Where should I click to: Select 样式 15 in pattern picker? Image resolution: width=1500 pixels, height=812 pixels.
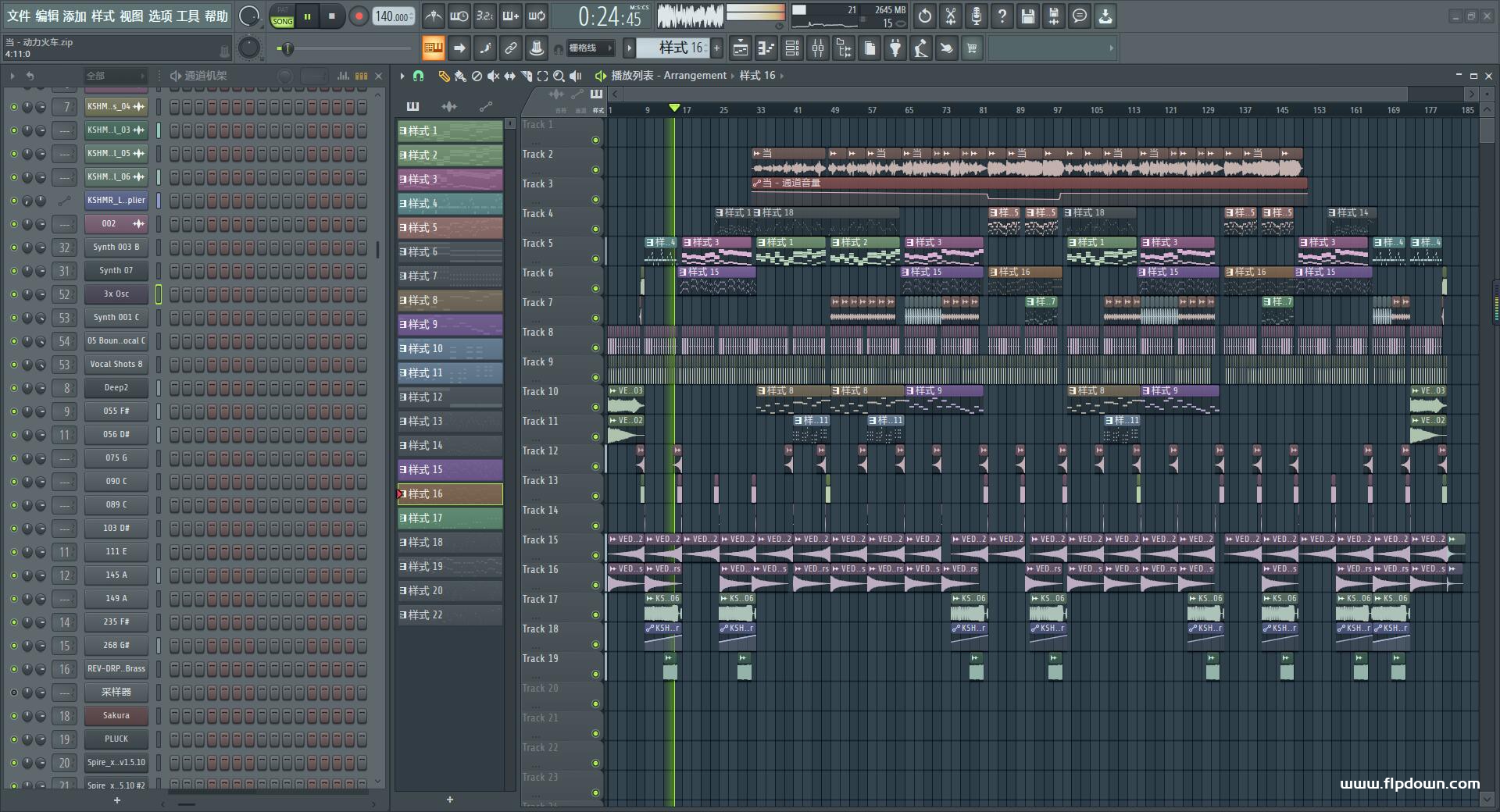[x=450, y=470]
